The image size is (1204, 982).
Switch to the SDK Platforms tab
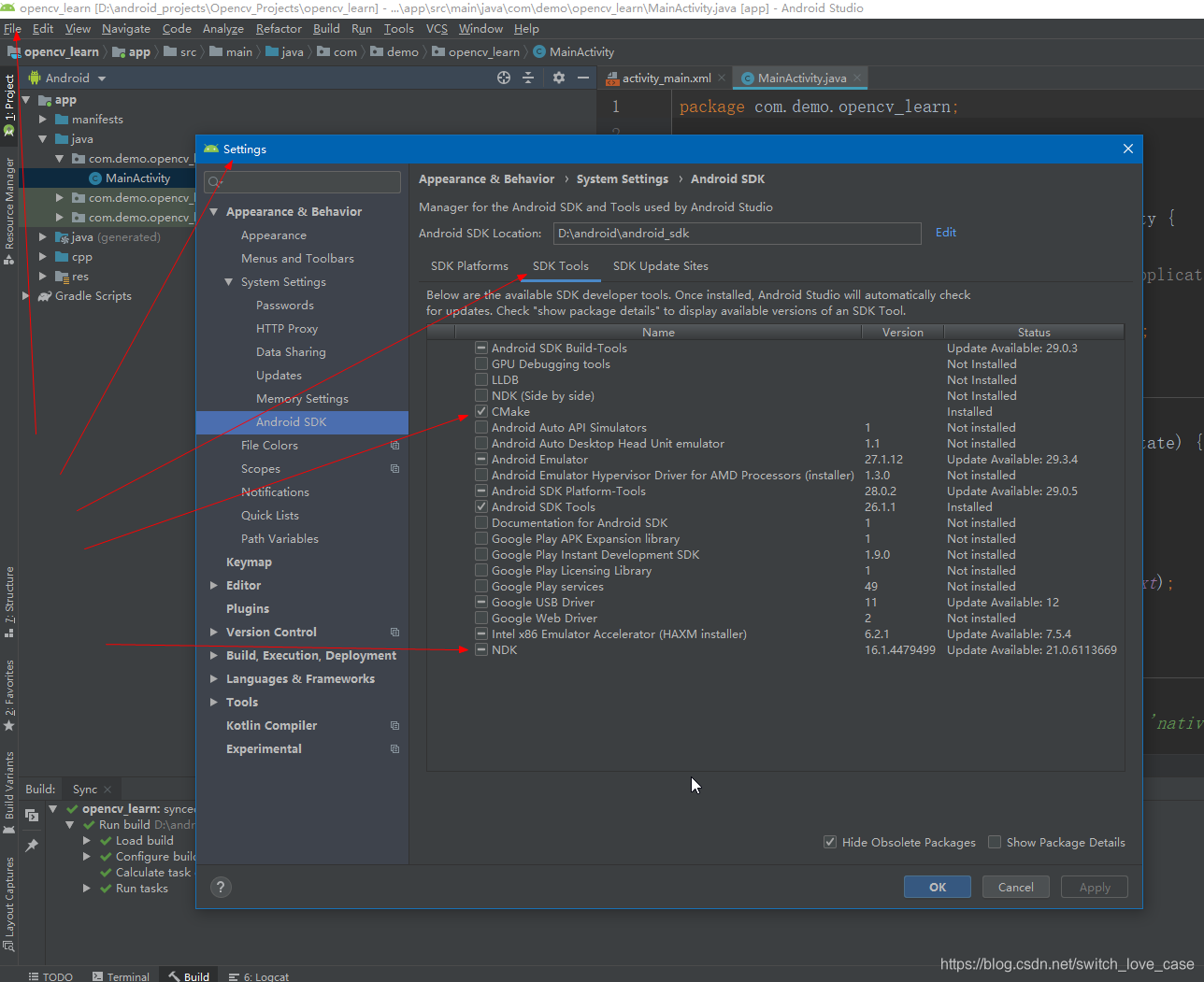469,266
